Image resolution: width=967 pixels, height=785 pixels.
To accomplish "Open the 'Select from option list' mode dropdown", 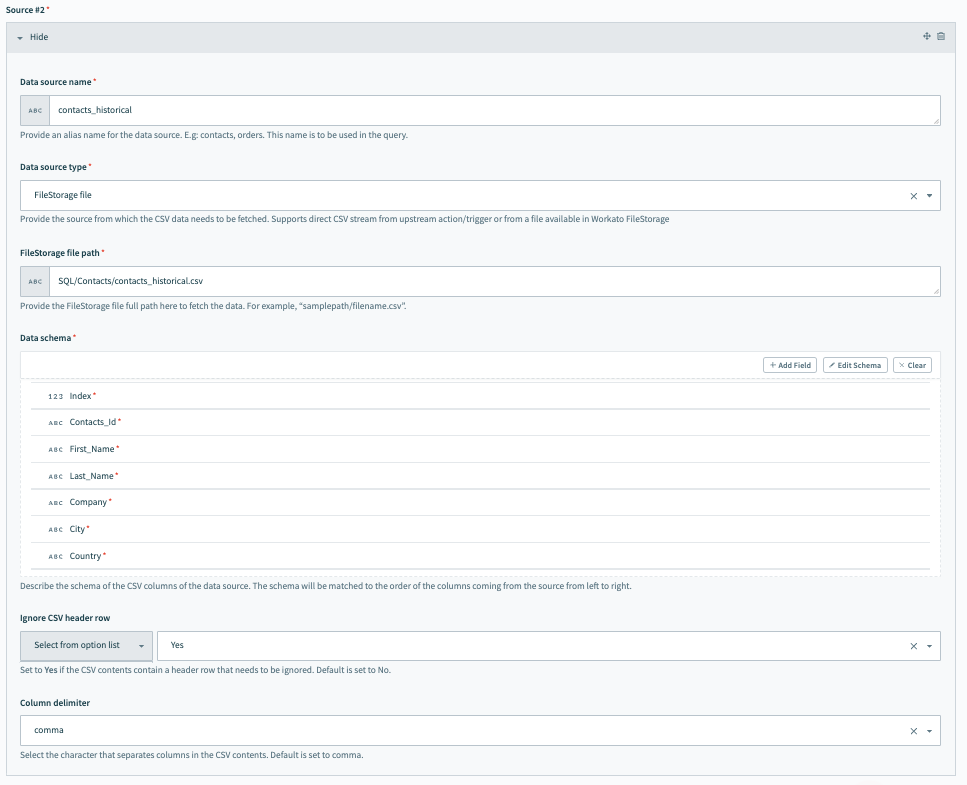I will click(86, 646).
